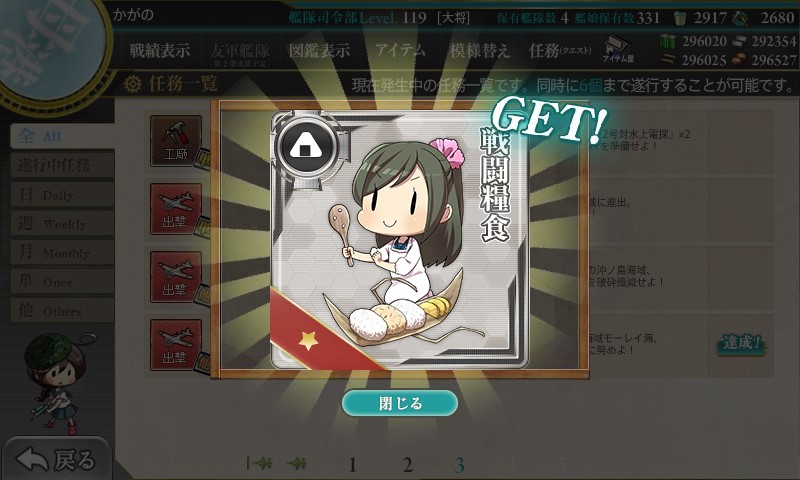The image size is (800, 480).
Task: Filter quests by 日 Daily
Action: pyautogui.click(x=62, y=194)
